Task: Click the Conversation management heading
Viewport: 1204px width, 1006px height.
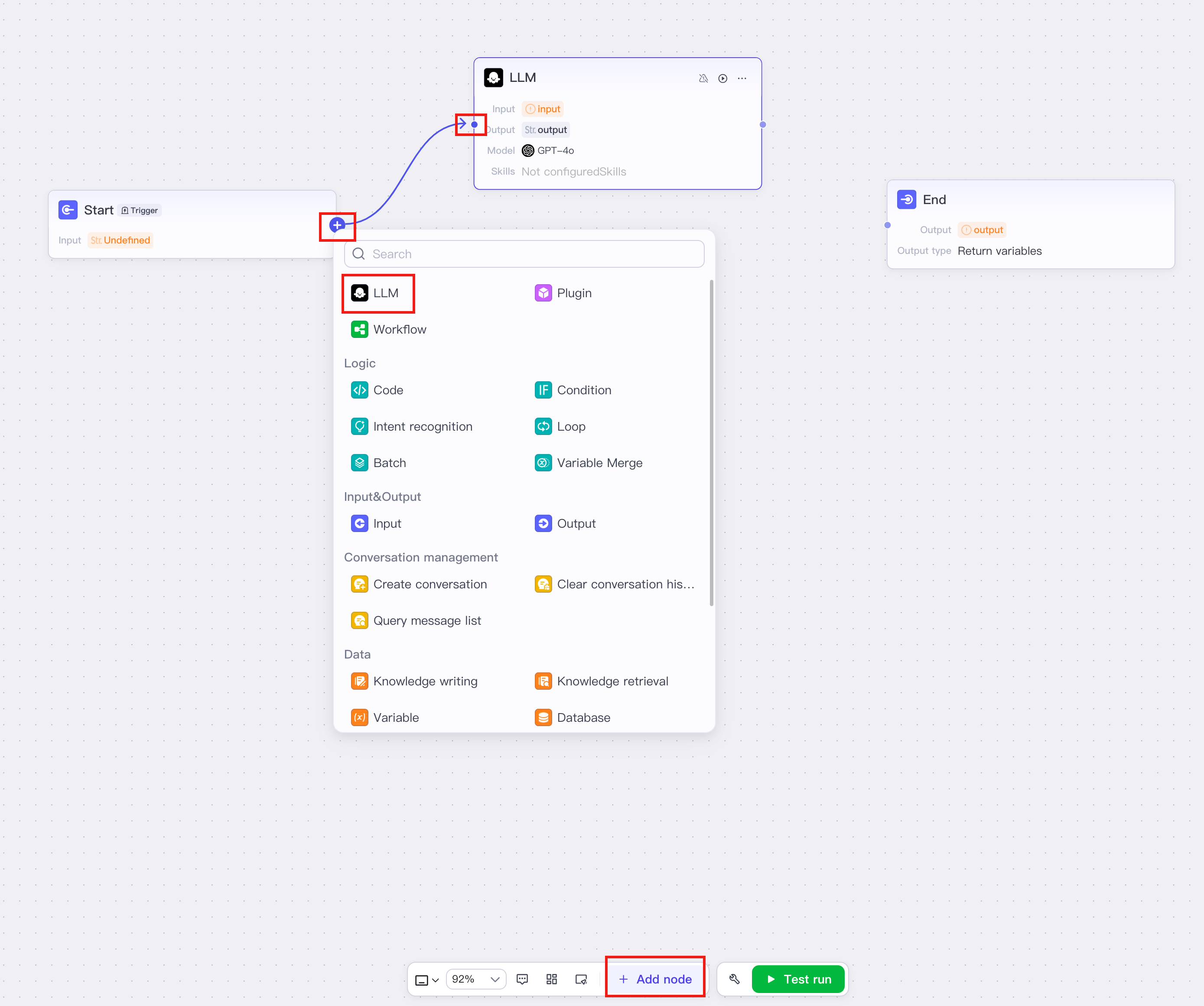Action: pos(421,558)
